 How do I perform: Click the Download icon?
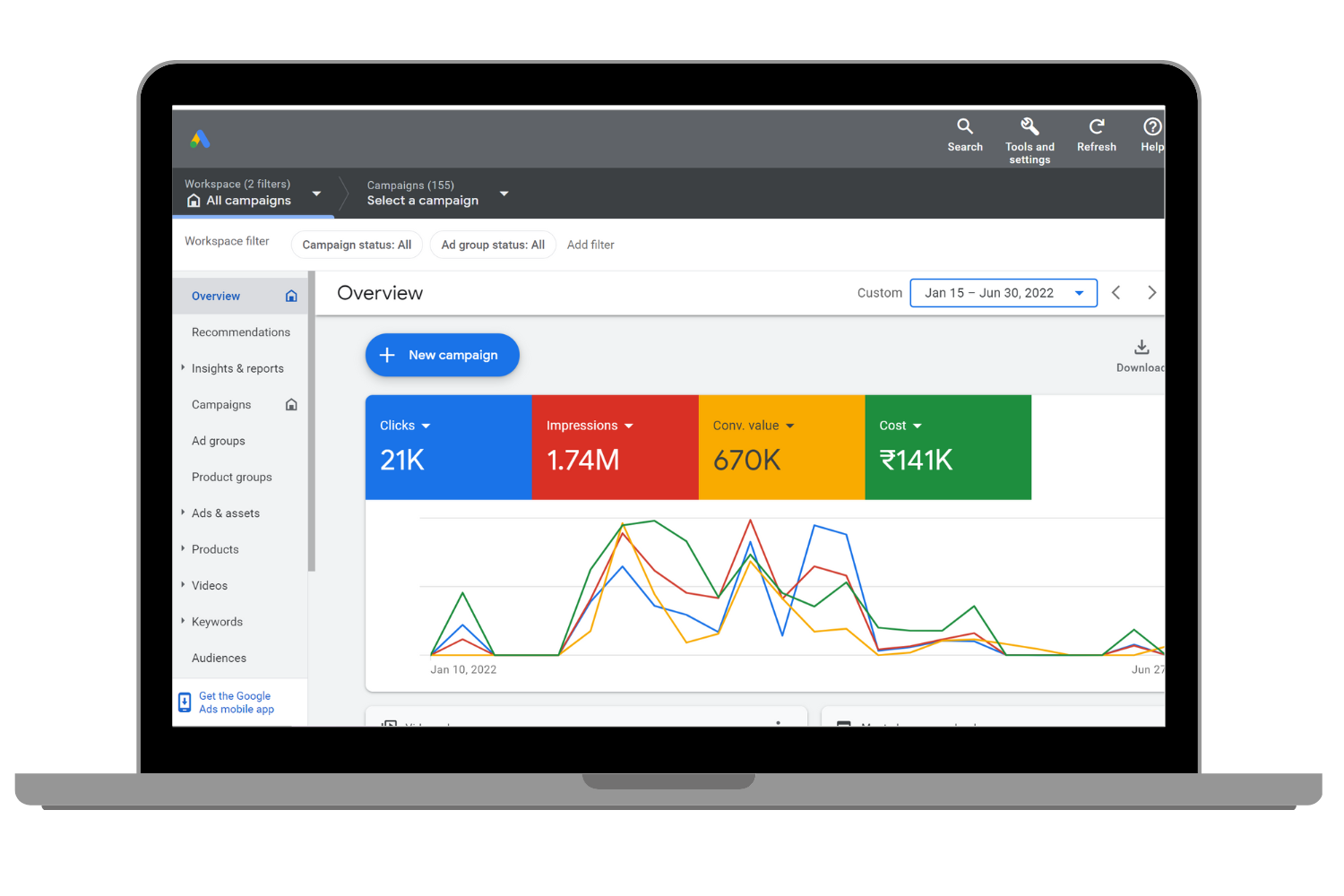tap(1142, 348)
